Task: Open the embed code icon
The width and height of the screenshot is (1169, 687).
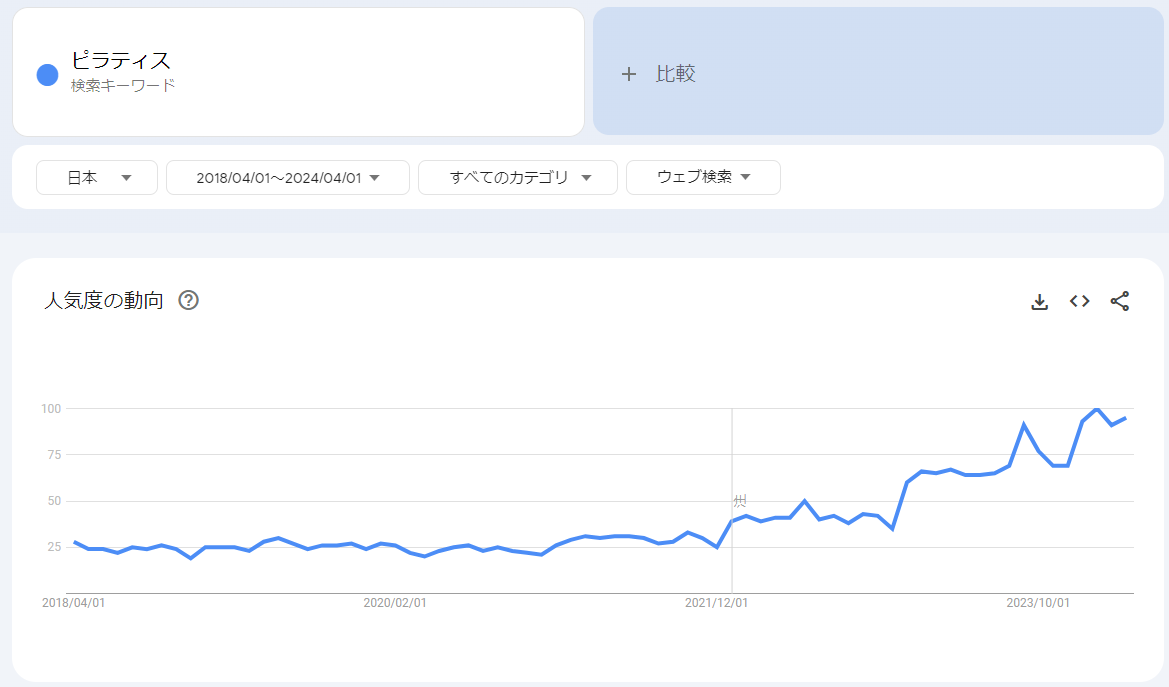Action: coord(1079,301)
